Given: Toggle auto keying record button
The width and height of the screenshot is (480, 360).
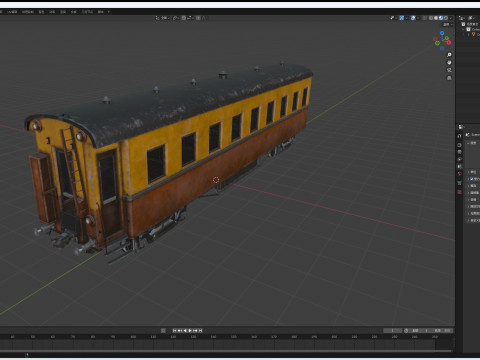Looking at the screenshot, I should (x=163, y=330).
